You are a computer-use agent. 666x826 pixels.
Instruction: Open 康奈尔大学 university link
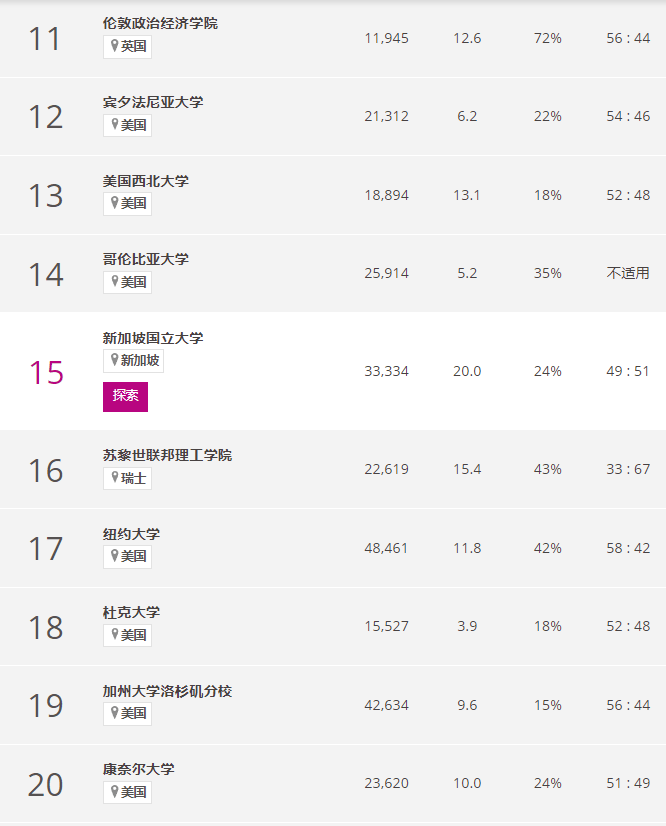tap(139, 769)
